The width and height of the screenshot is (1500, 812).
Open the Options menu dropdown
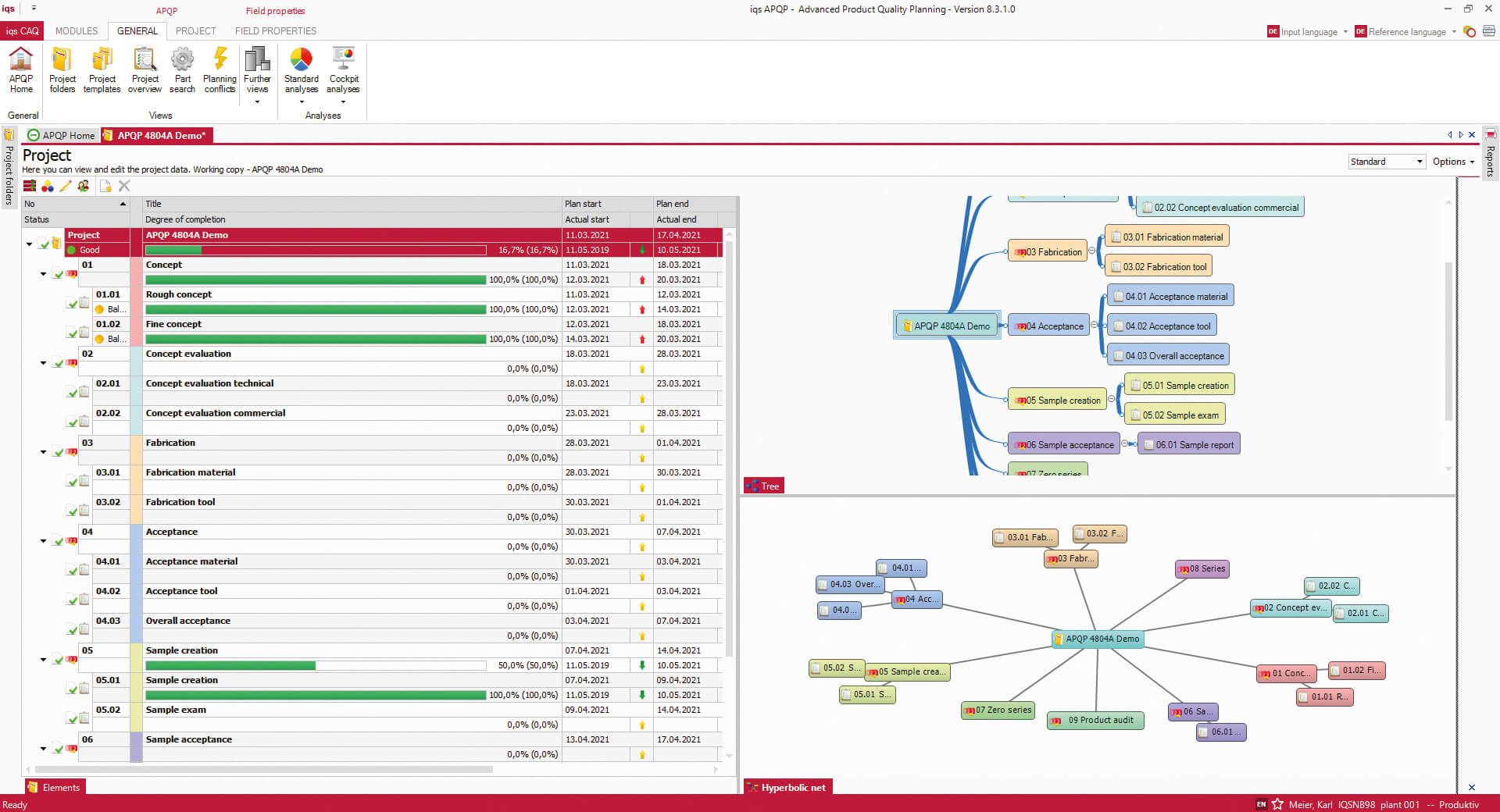coord(1452,162)
